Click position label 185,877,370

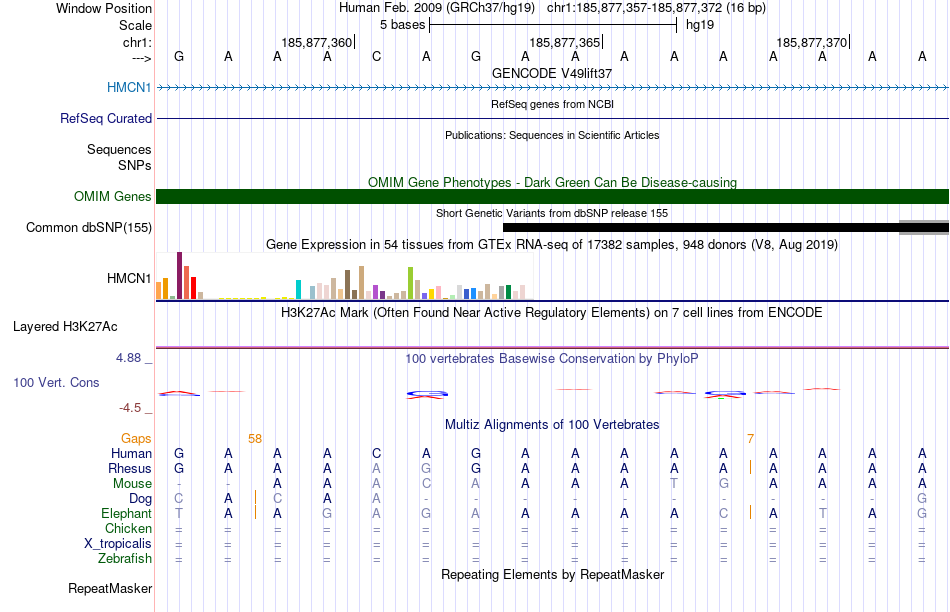(x=812, y=42)
